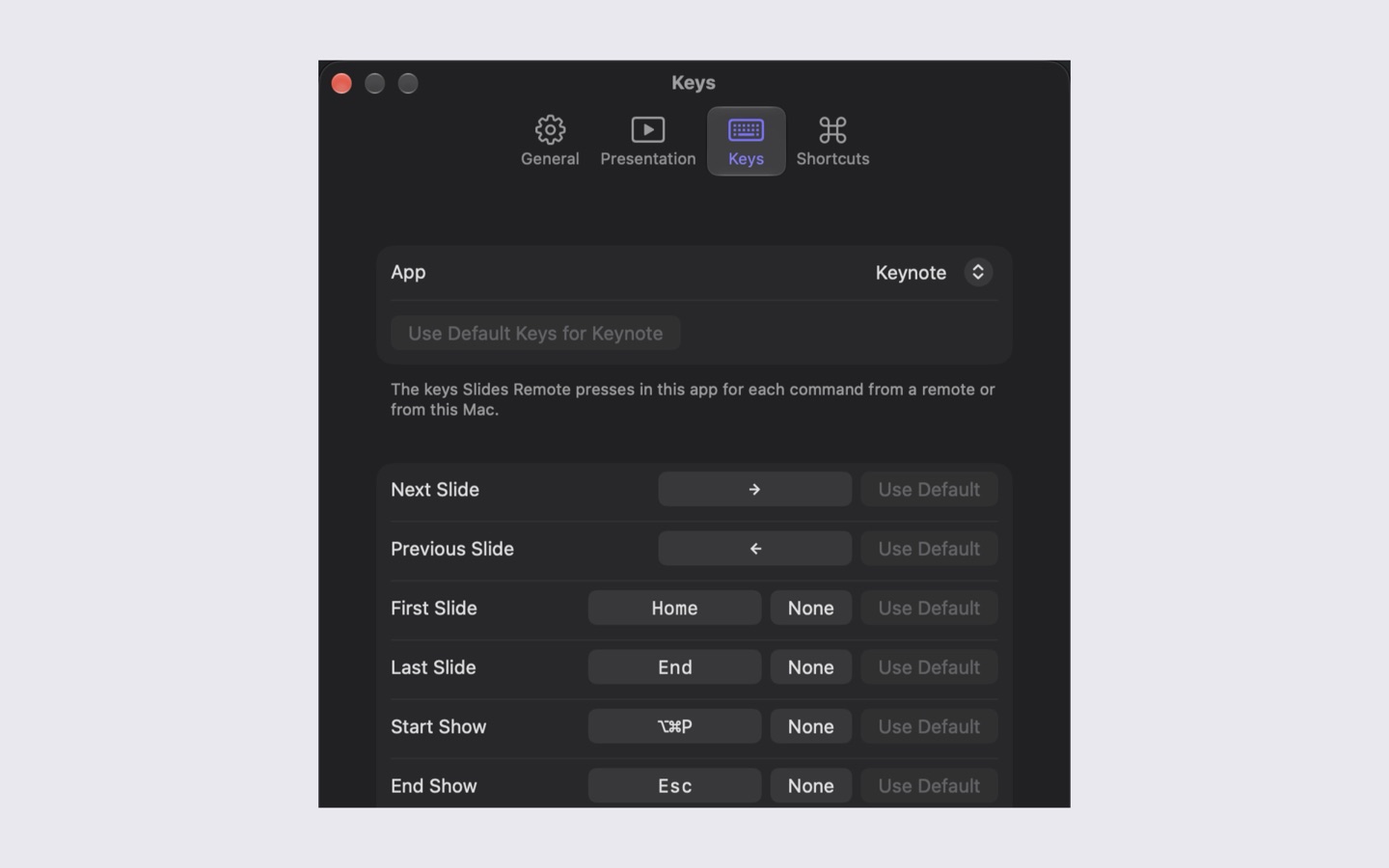Click Use Default for Previous Slide
Viewport: 1389px width, 868px height.
(929, 549)
